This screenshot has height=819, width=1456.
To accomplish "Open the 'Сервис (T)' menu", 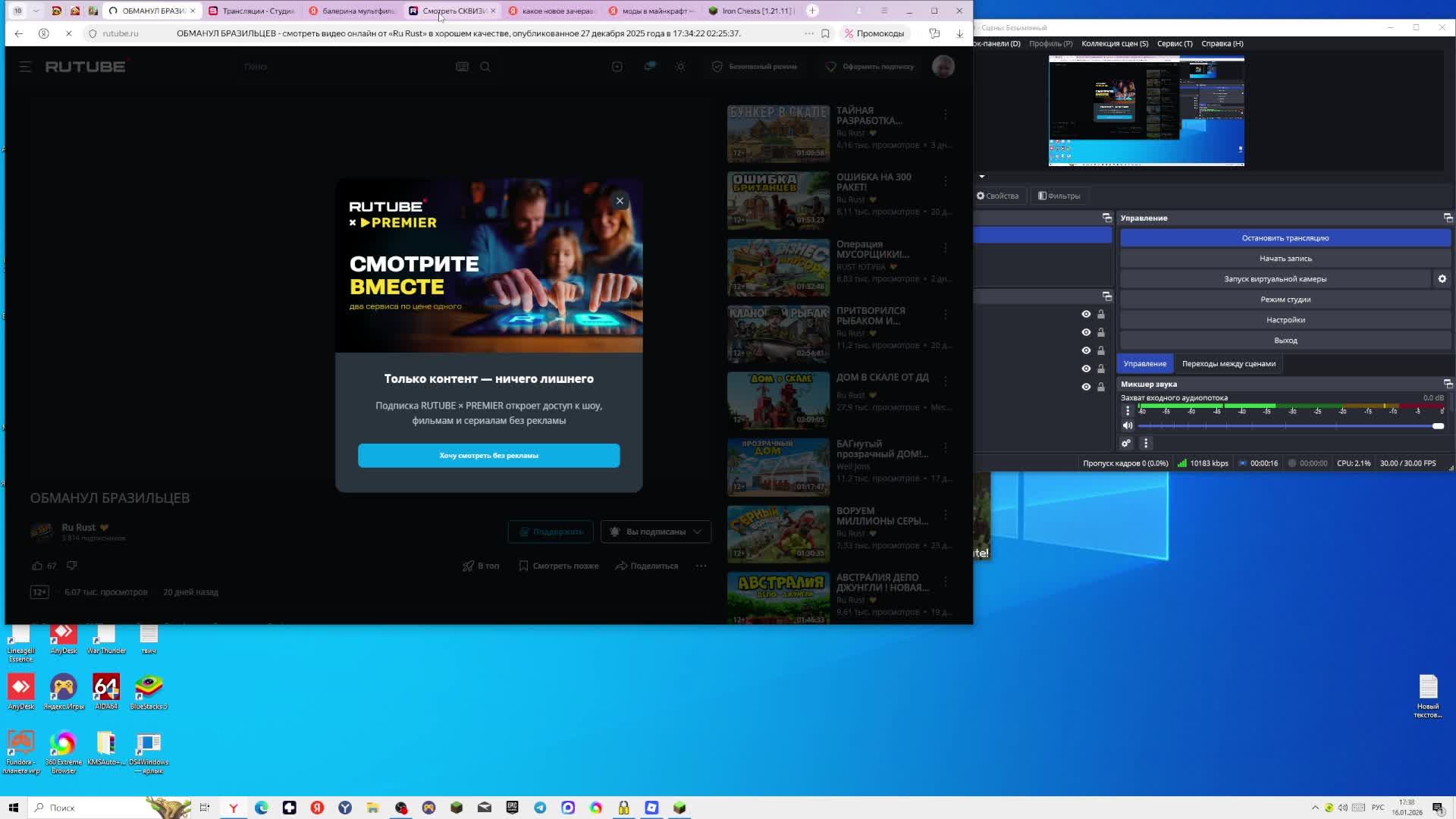I will point(1175,43).
